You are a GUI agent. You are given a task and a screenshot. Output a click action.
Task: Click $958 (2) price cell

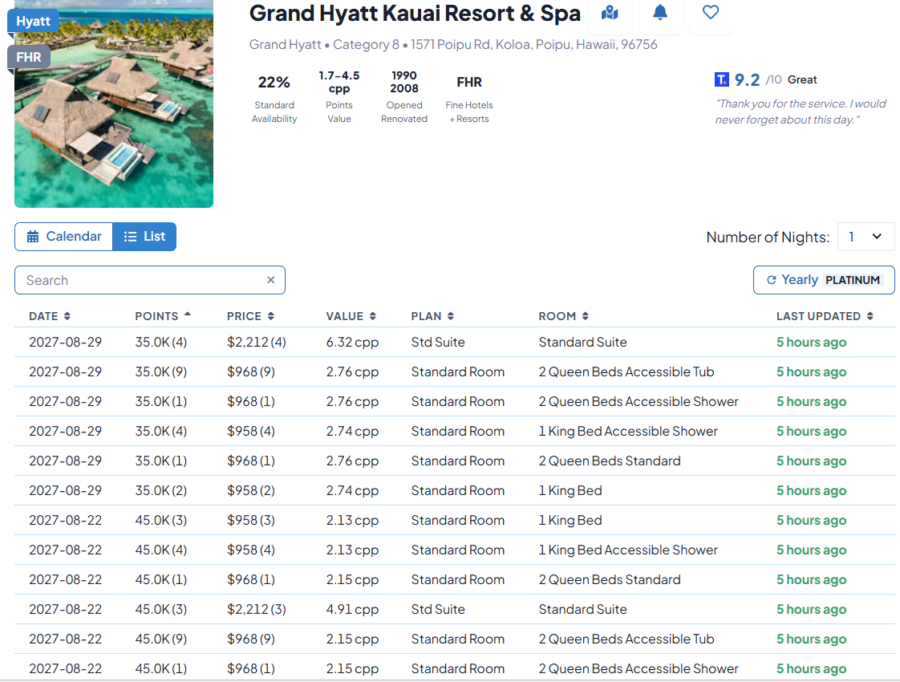[251, 491]
